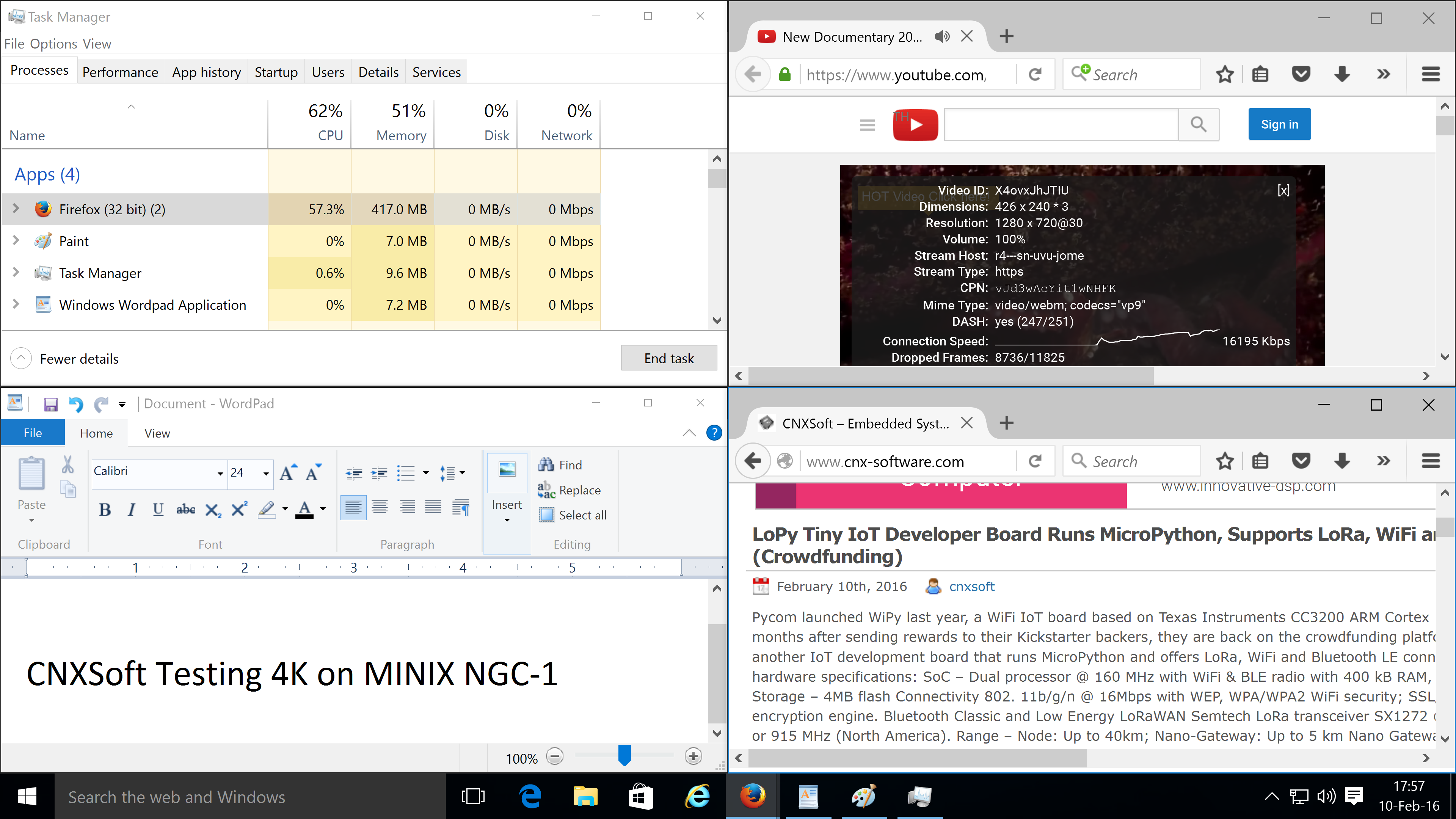
Task: Open Microsoft Edge from the taskbar
Action: (x=530, y=796)
